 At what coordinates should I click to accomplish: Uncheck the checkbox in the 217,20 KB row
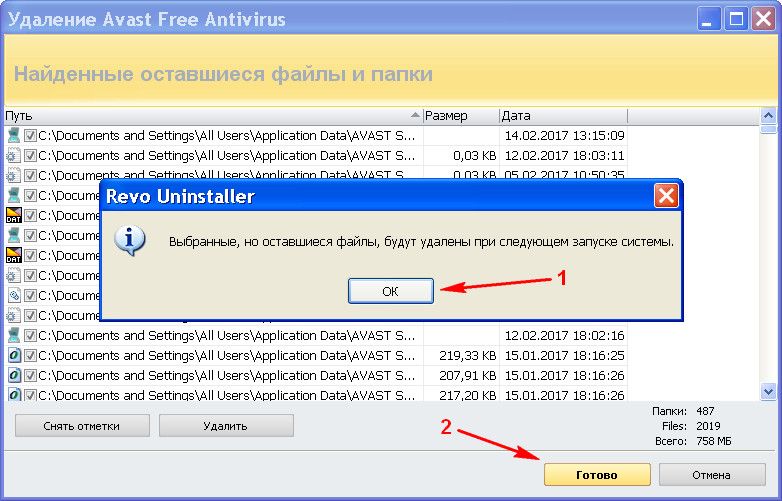pos(30,395)
